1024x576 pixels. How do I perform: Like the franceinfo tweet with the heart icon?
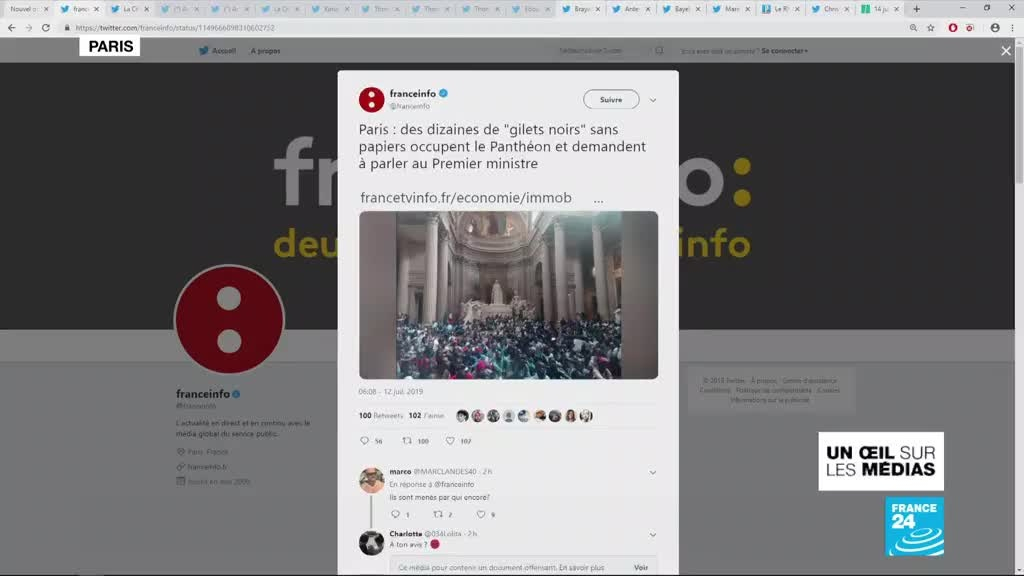tap(450, 440)
